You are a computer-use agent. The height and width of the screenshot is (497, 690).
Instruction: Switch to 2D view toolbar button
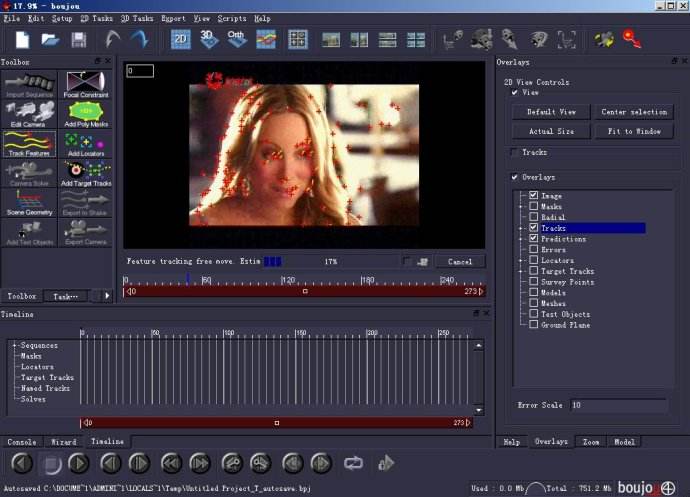tap(181, 39)
